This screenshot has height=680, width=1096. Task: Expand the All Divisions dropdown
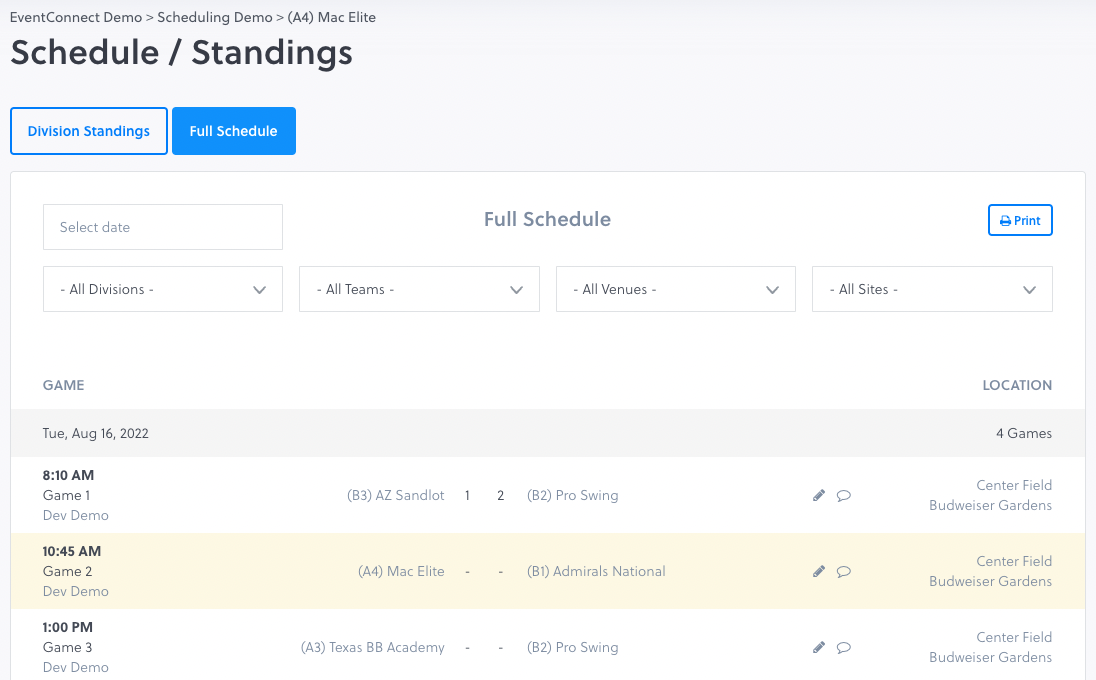click(x=163, y=289)
